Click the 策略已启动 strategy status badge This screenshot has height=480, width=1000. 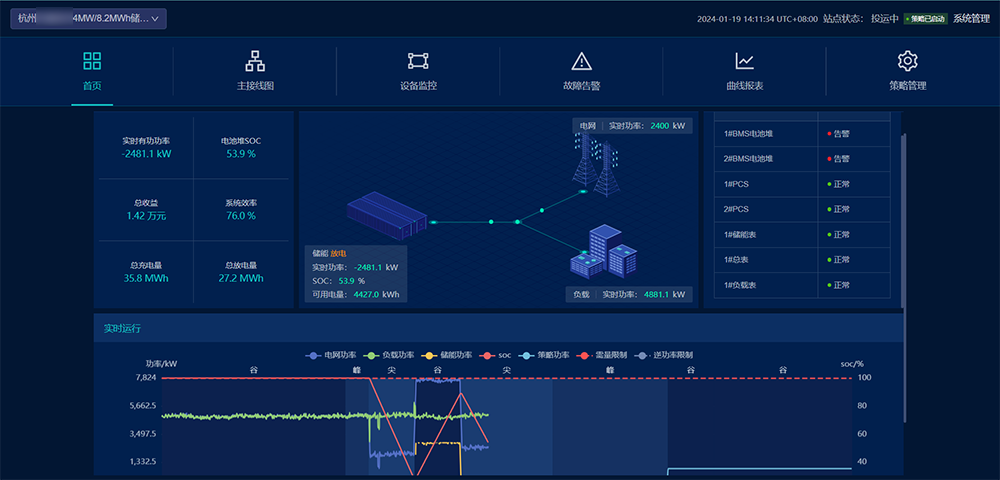point(924,18)
